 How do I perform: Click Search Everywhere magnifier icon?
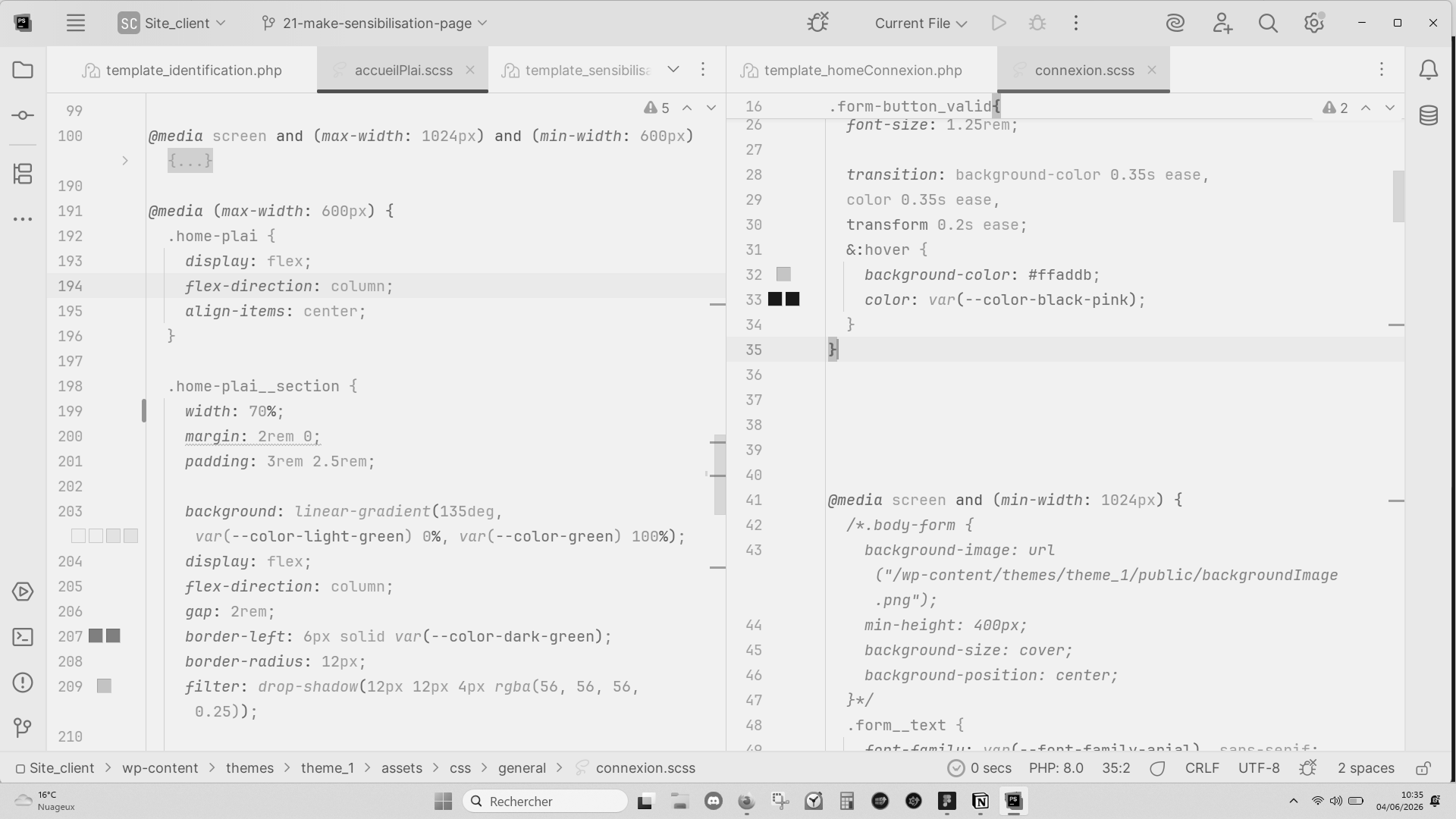[1268, 23]
